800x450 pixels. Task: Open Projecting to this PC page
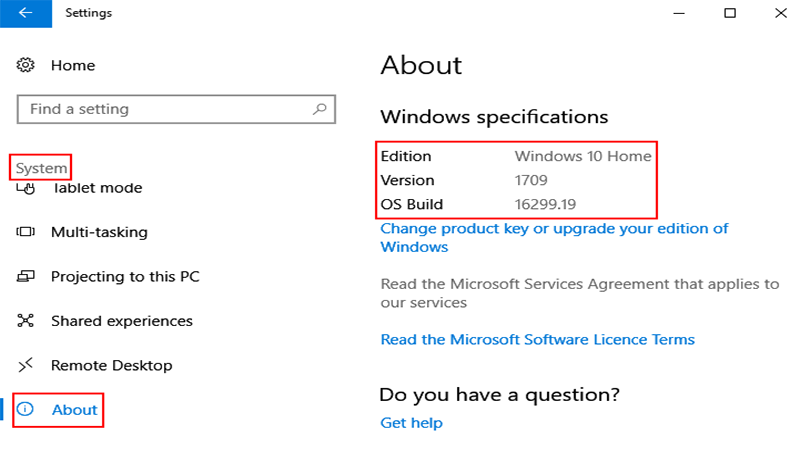click(125, 277)
